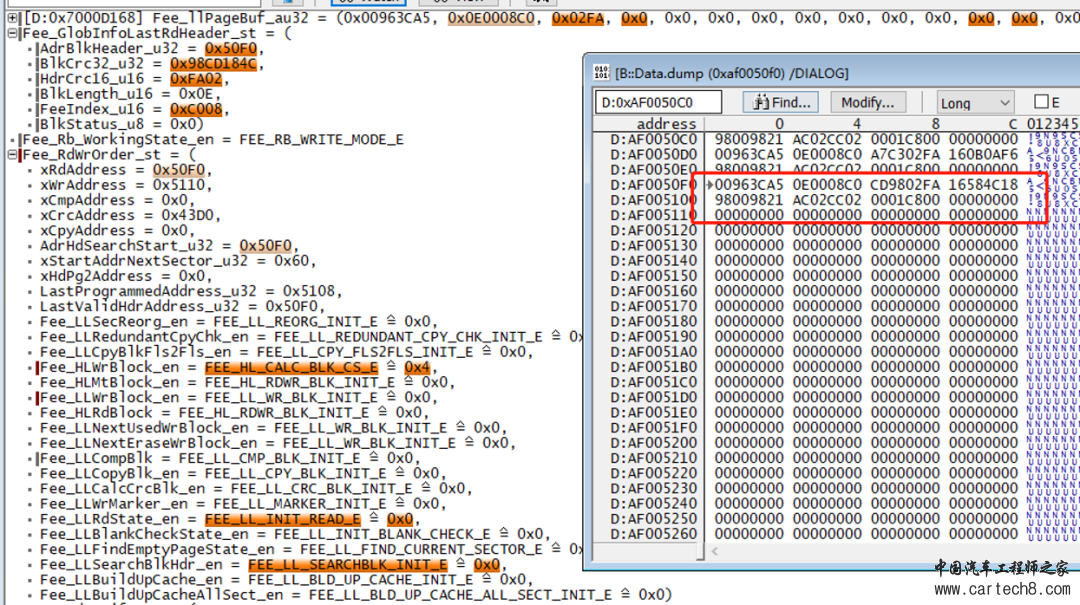Image resolution: width=1080 pixels, height=605 pixels.
Task: Click value CD9802FA in row D:AF0050F0
Action: [x=905, y=185]
